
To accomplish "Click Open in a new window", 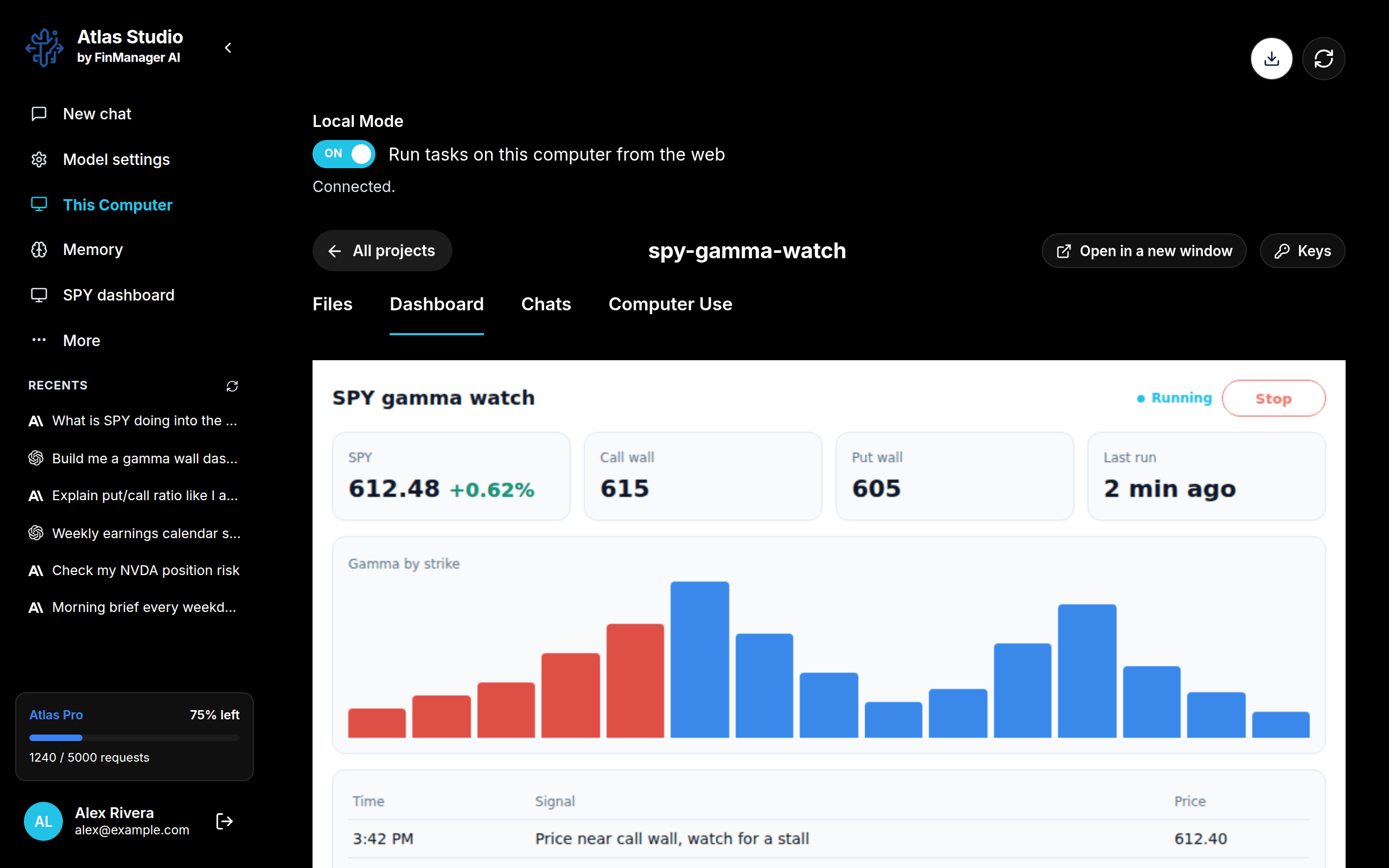I will [1144, 251].
